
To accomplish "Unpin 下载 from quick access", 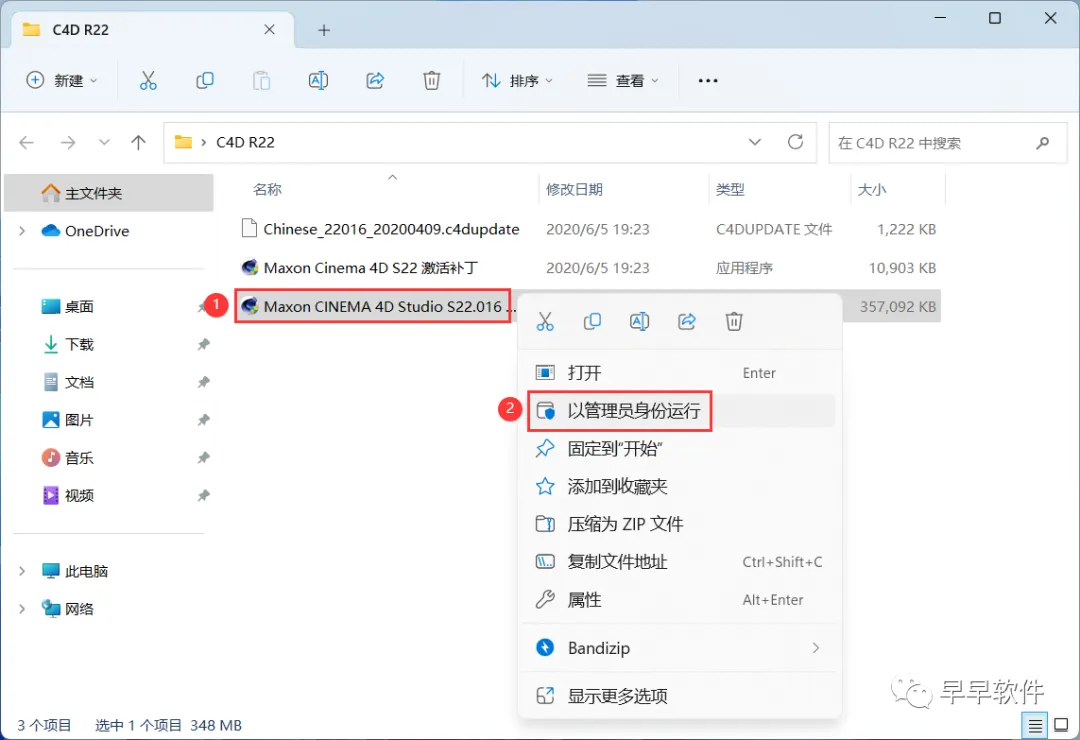I will pyautogui.click(x=204, y=344).
